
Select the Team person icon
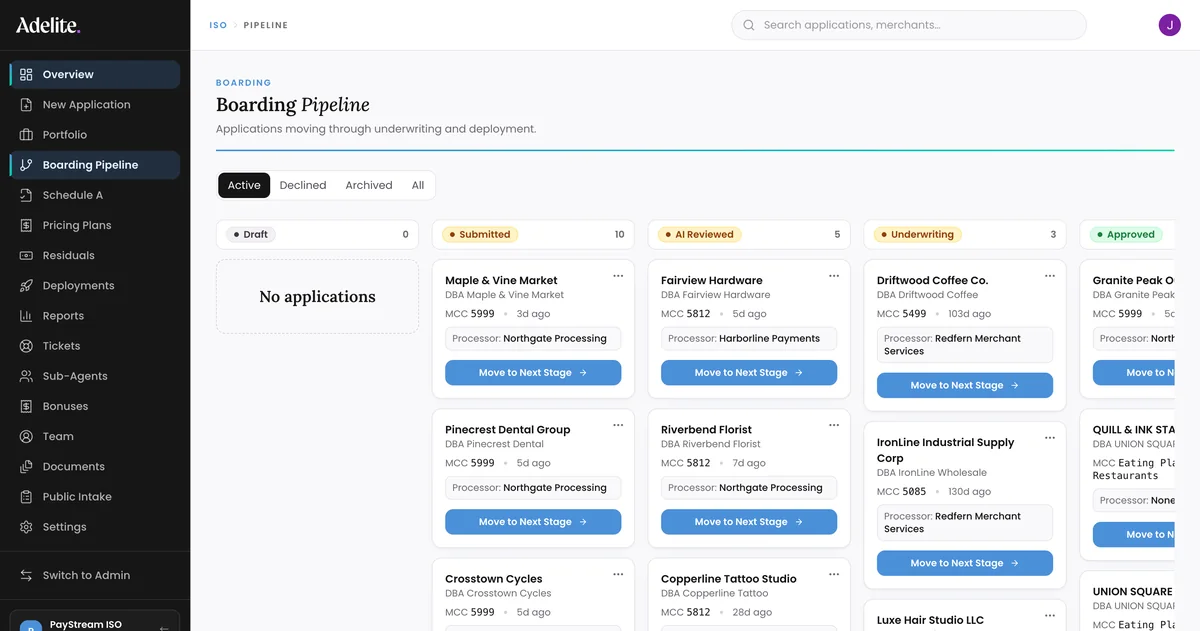click(26, 437)
